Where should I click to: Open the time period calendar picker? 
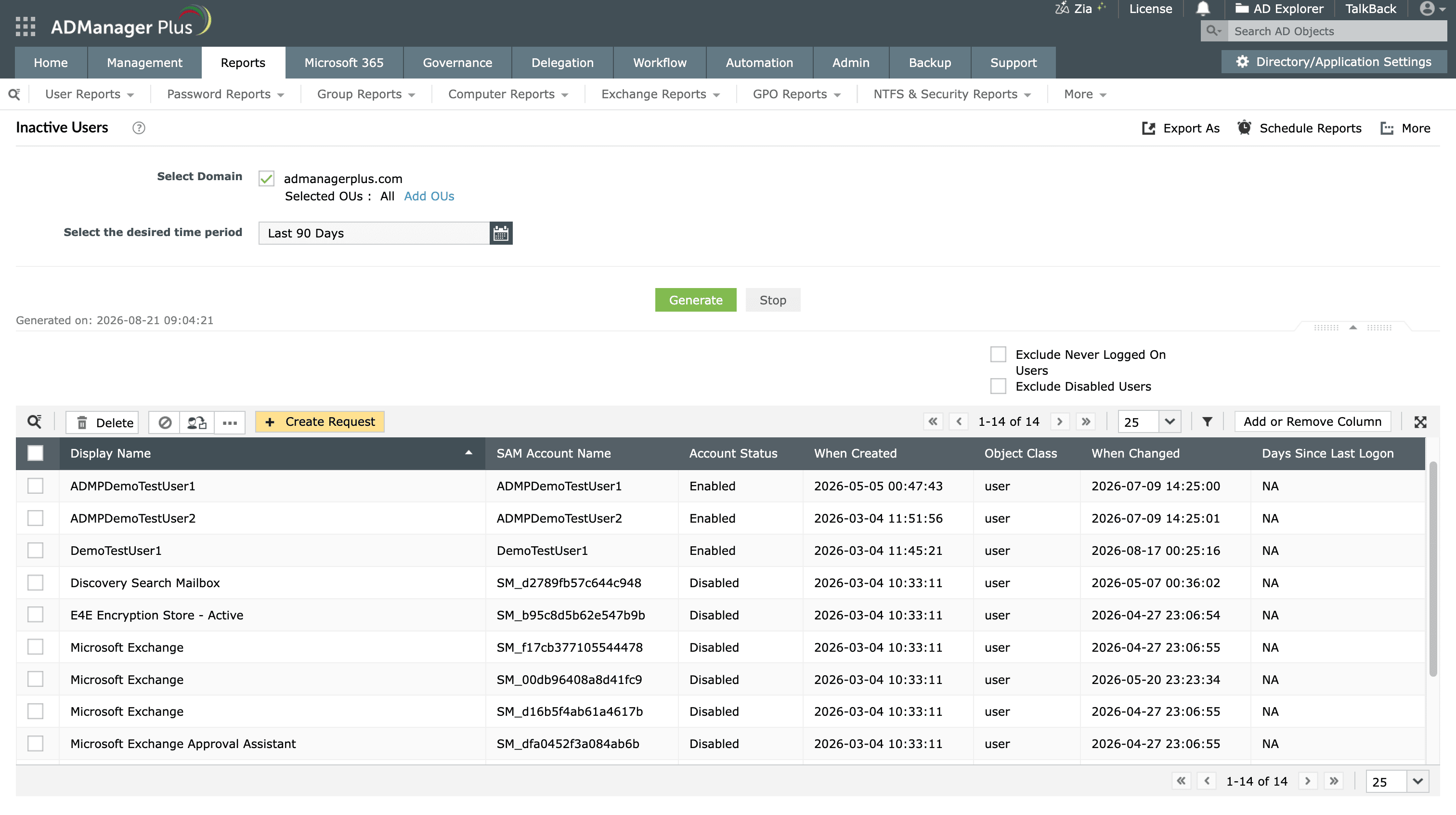501,233
